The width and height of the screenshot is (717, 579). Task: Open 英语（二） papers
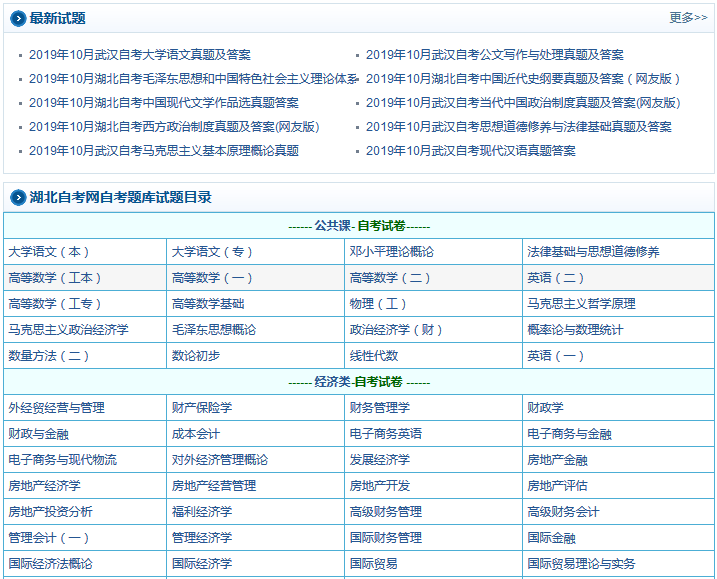556,278
